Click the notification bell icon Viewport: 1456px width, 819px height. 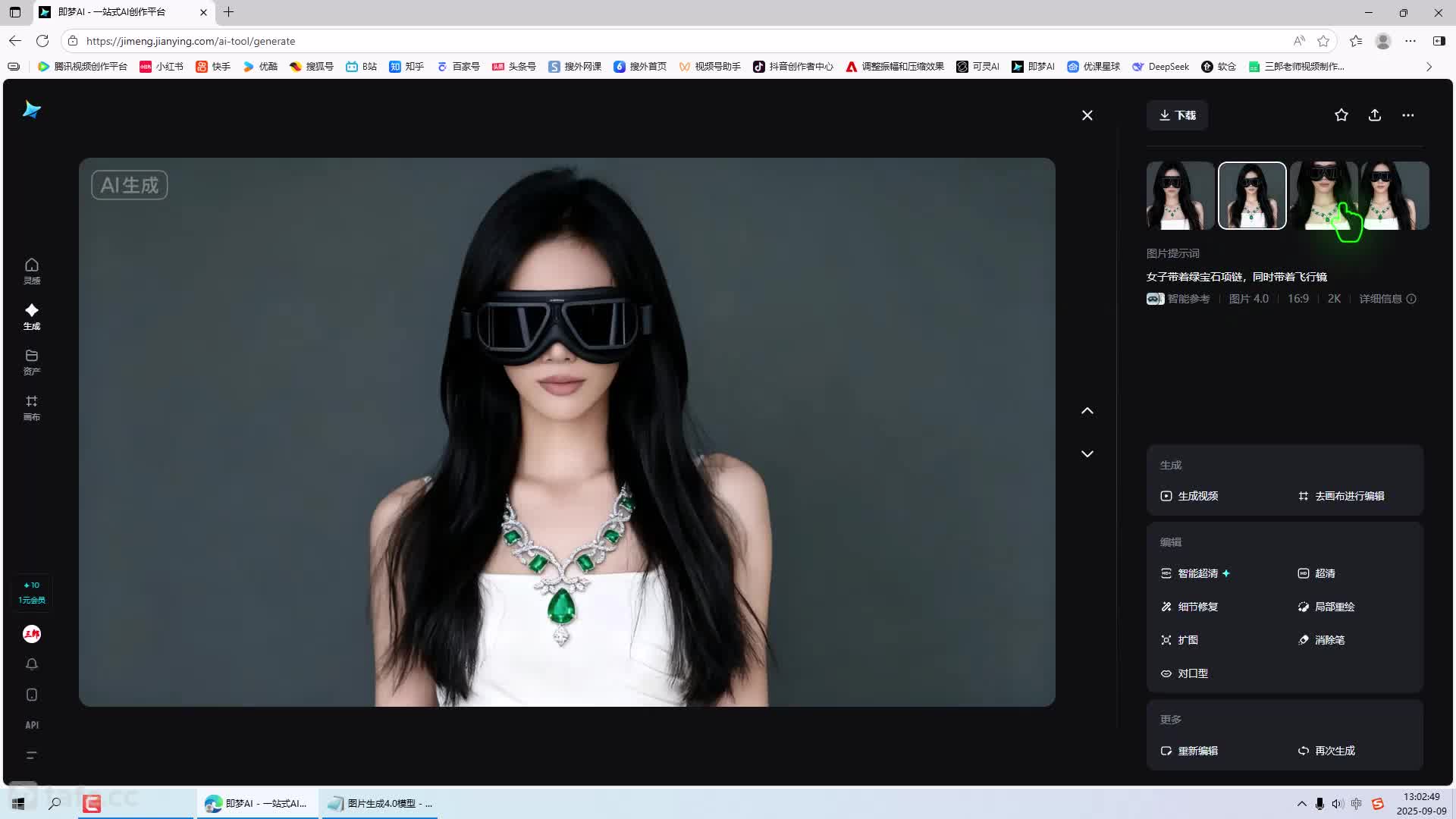tap(31, 664)
